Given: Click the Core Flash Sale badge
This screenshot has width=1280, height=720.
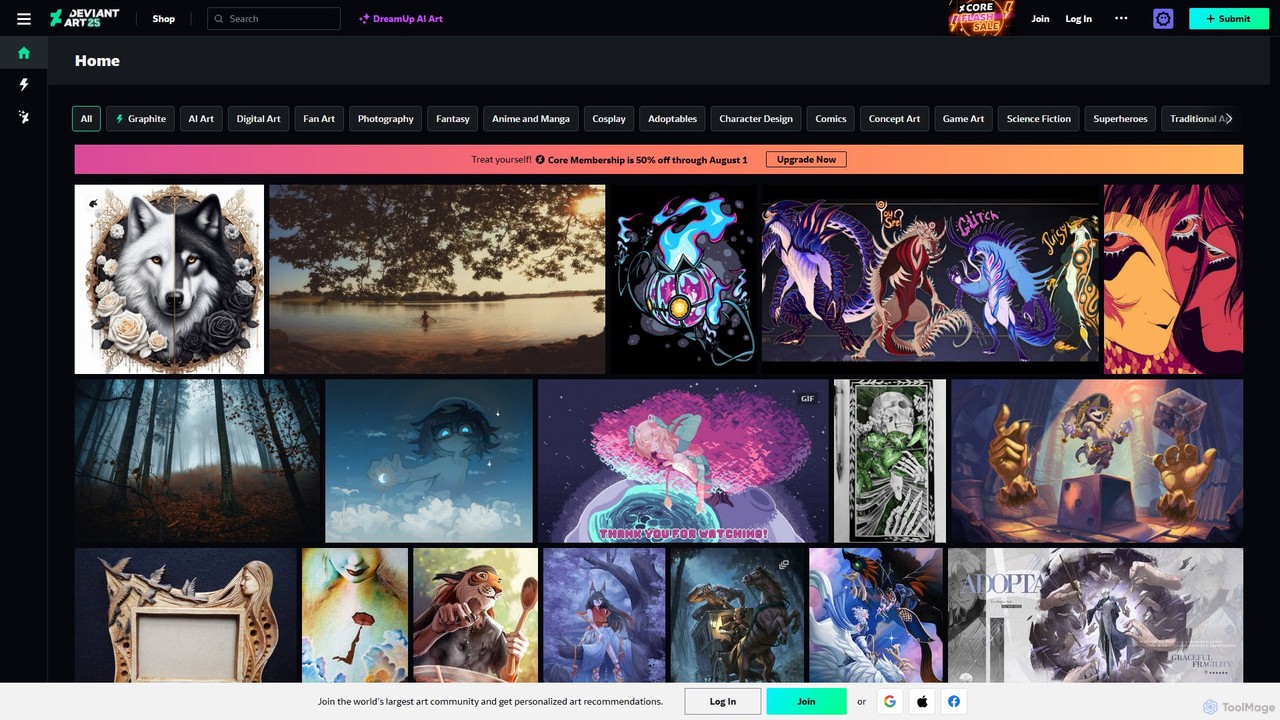Looking at the screenshot, I should point(980,18).
